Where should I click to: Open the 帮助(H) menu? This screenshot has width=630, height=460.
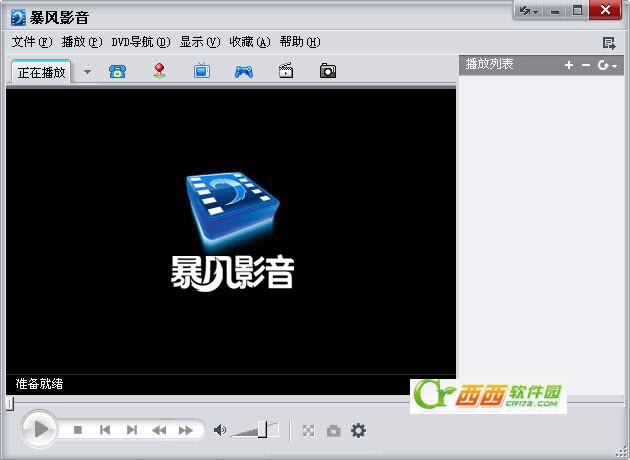pos(300,42)
